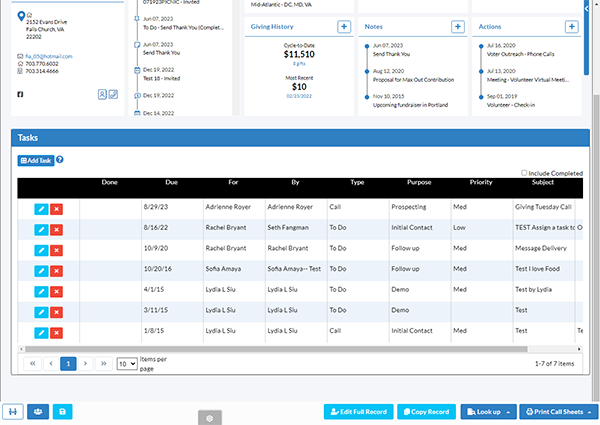
Task: Delete the Message Delivery task row
Action: [x=56, y=251]
